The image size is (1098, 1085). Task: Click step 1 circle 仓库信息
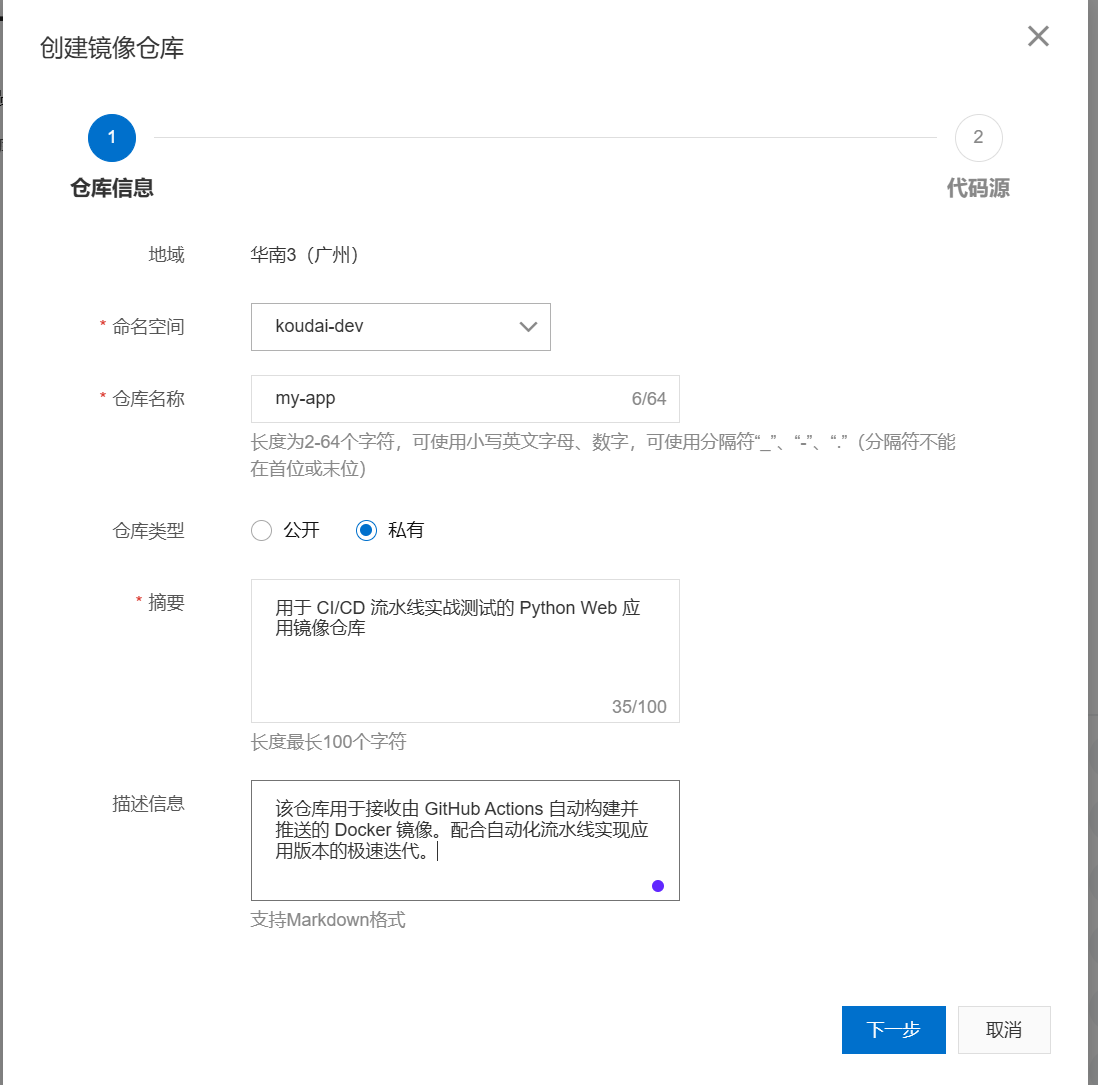click(x=112, y=137)
